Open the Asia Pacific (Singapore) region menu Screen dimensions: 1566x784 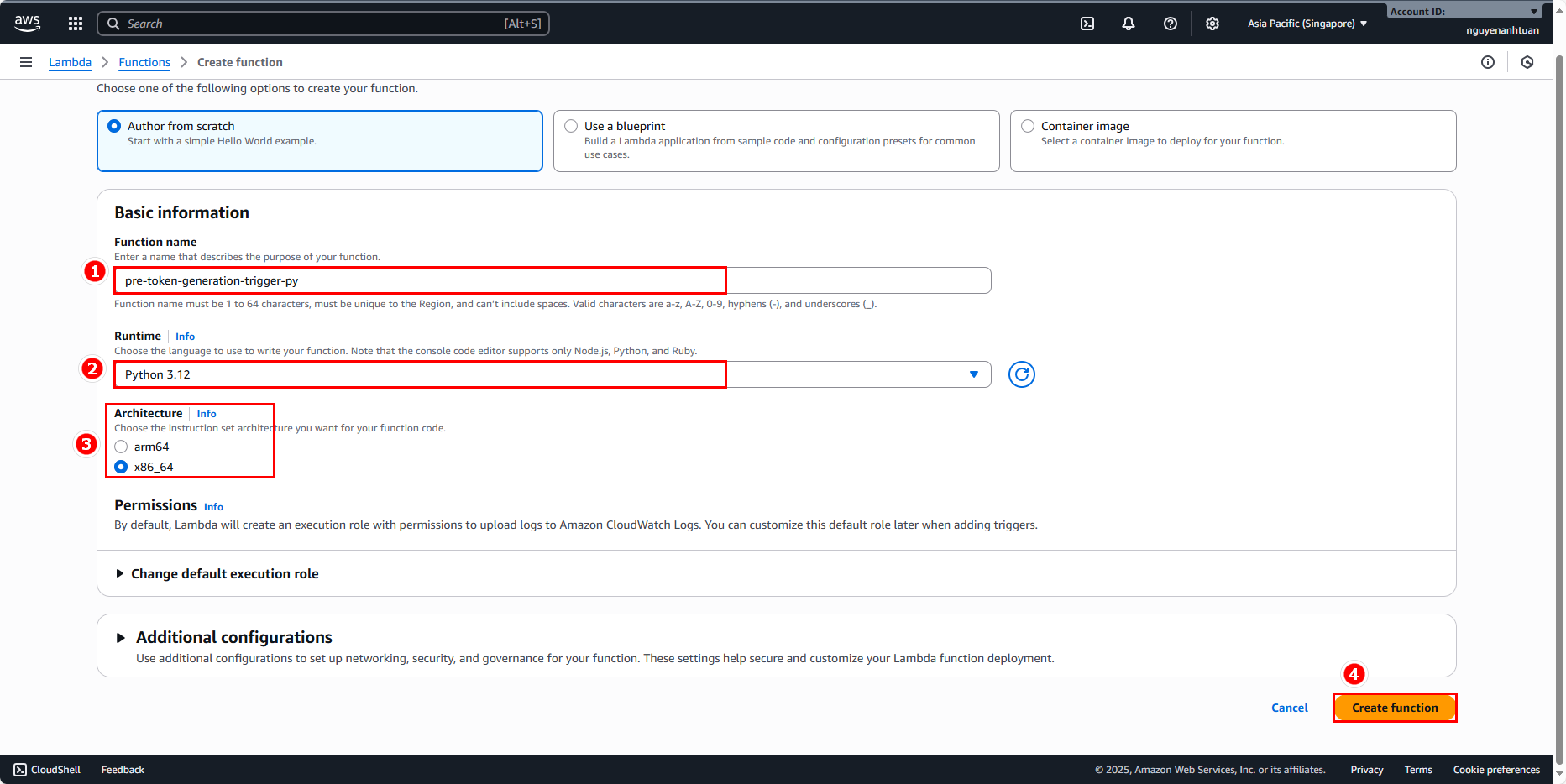pyautogui.click(x=1307, y=24)
